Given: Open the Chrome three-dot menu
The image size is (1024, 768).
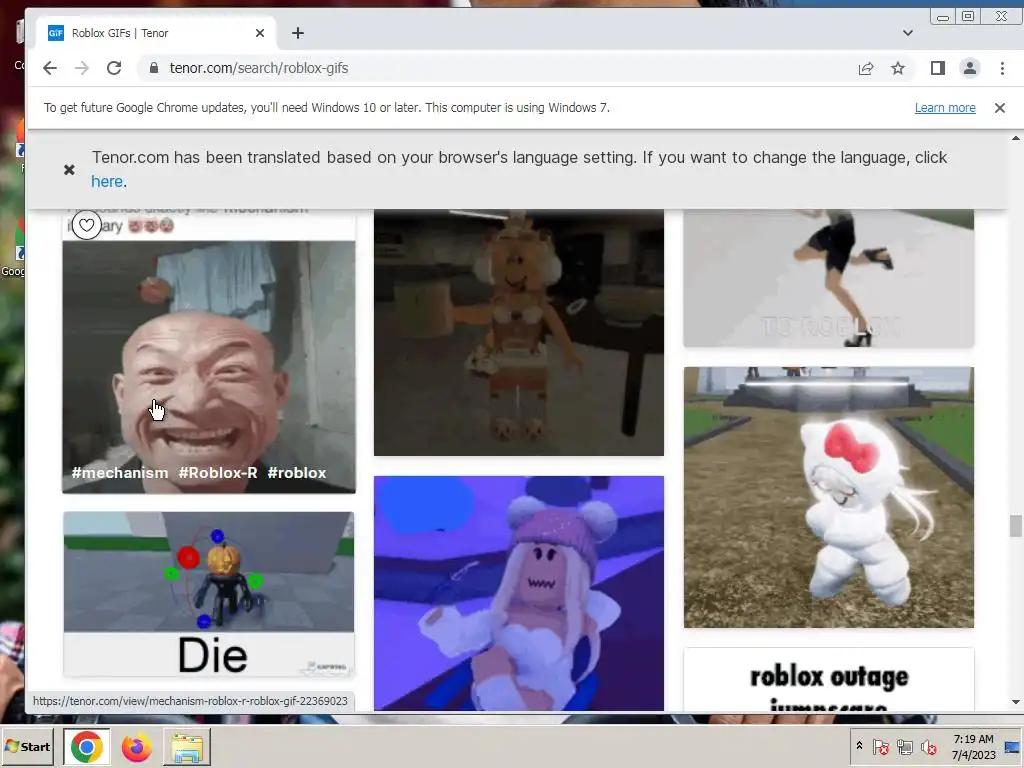Looking at the screenshot, I should click(1002, 68).
